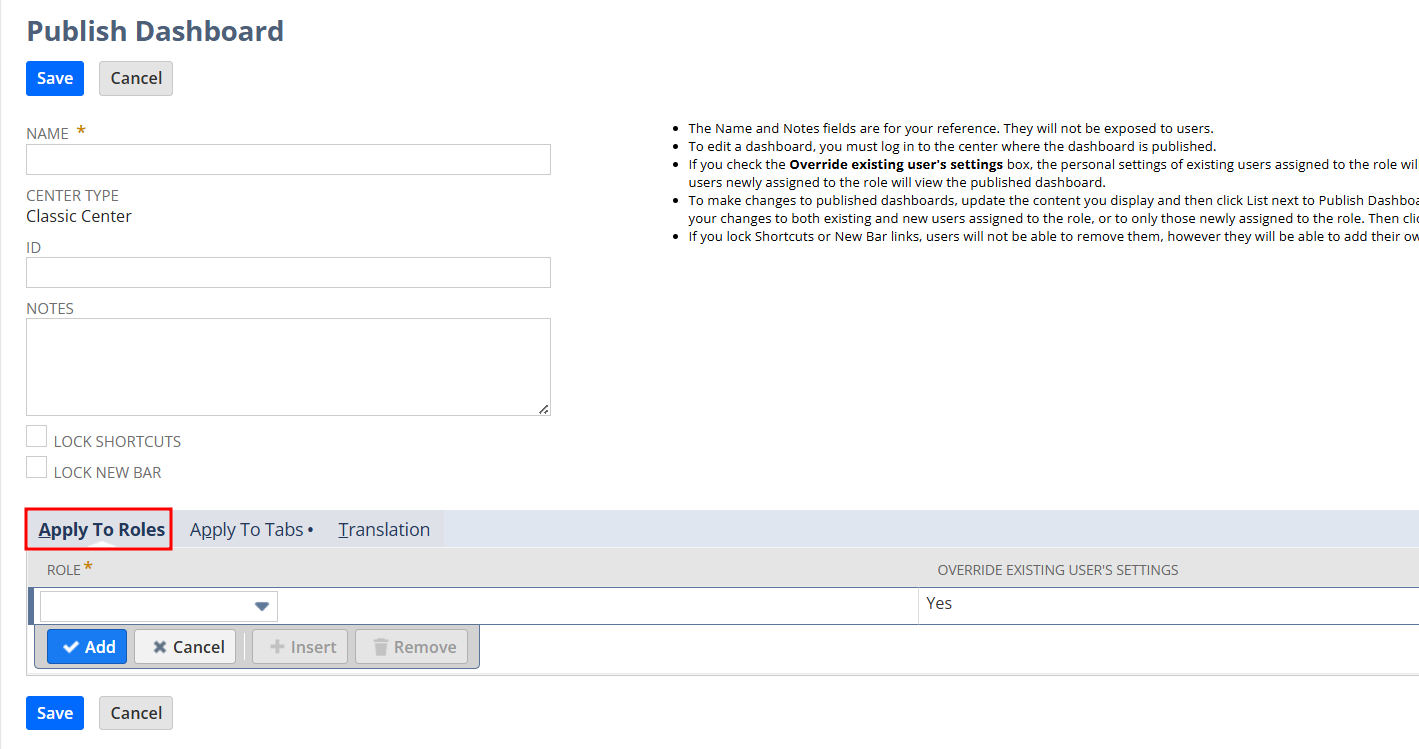1419x749 pixels.
Task: Click the Insert button with the plus icon
Action: pyautogui.click(x=300, y=647)
